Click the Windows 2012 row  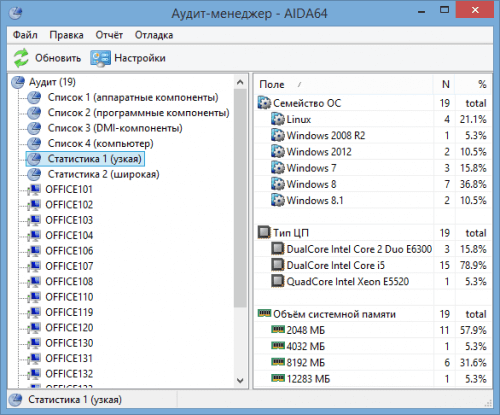[x=373, y=152]
